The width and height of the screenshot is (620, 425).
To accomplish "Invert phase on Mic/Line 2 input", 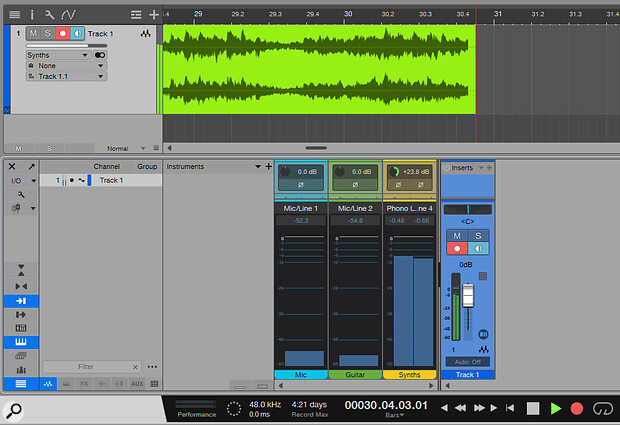I will tap(355, 185).
